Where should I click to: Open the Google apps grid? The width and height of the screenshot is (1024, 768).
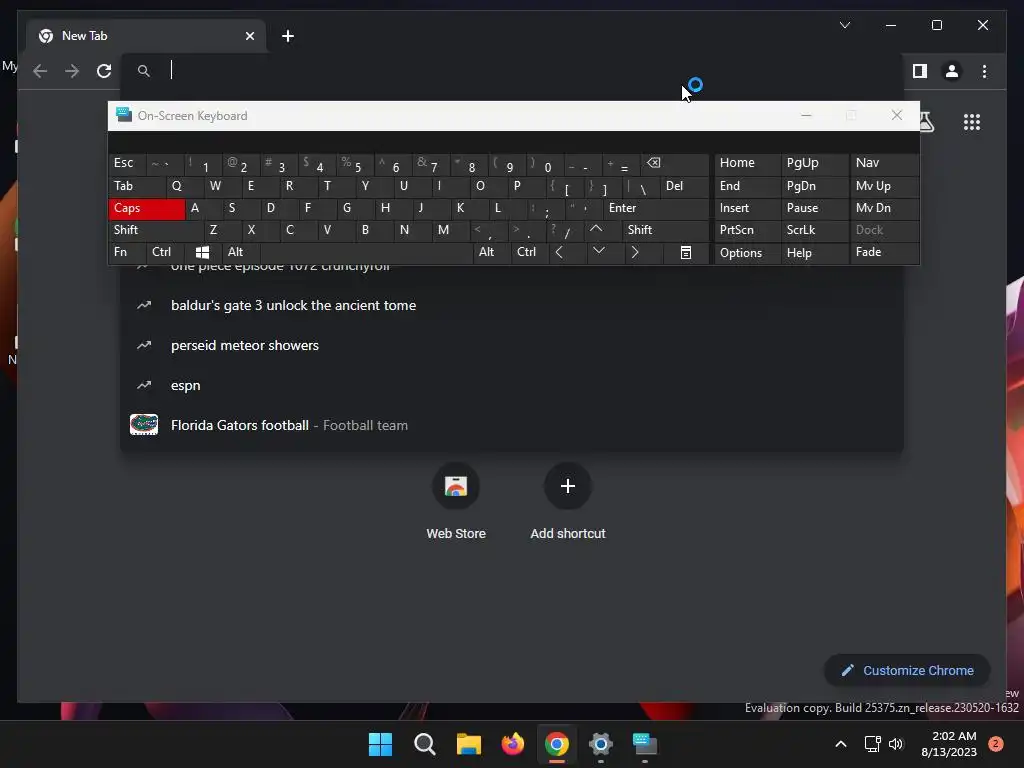(972, 122)
